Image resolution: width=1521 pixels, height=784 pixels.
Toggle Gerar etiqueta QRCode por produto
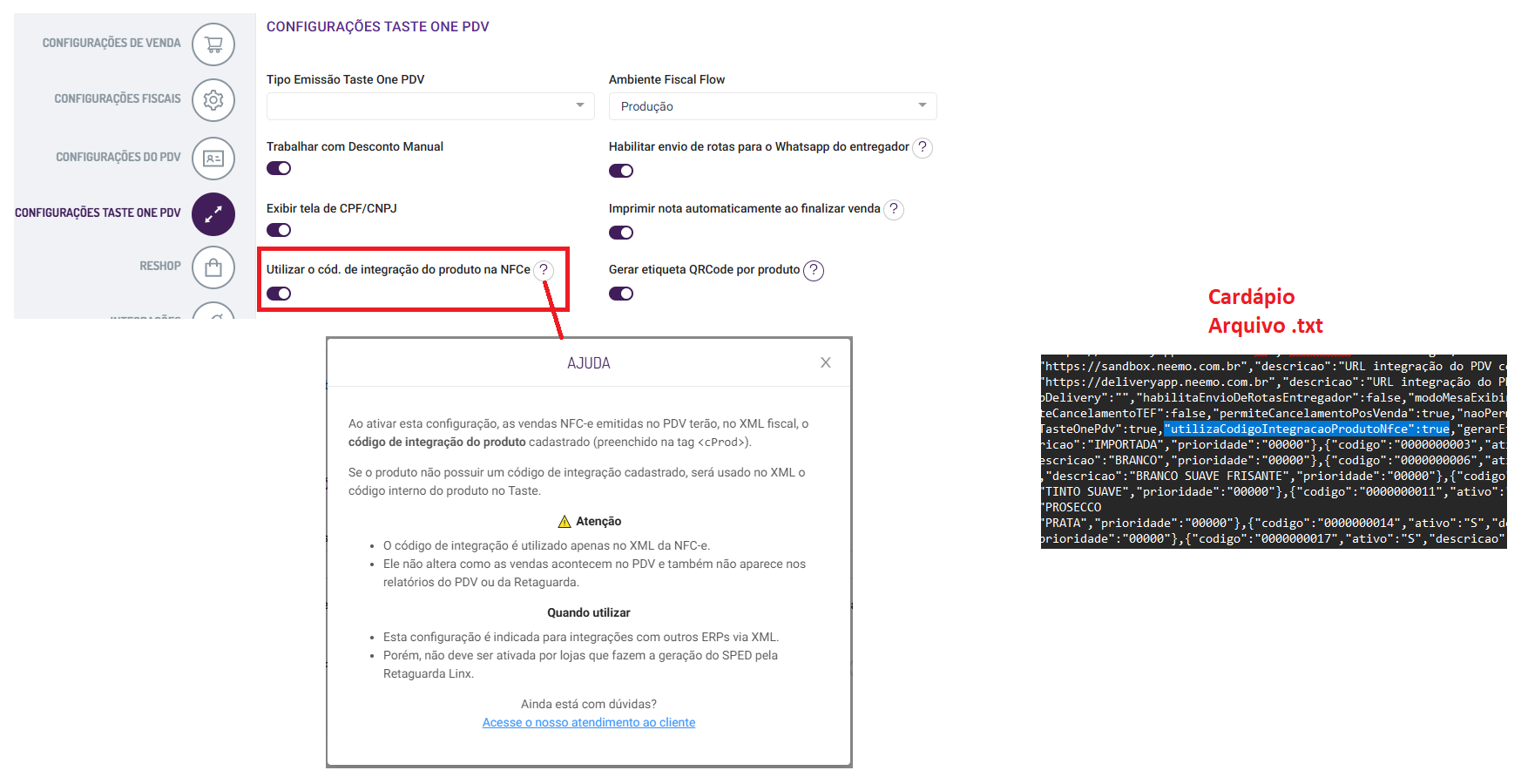pyautogui.click(x=621, y=294)
